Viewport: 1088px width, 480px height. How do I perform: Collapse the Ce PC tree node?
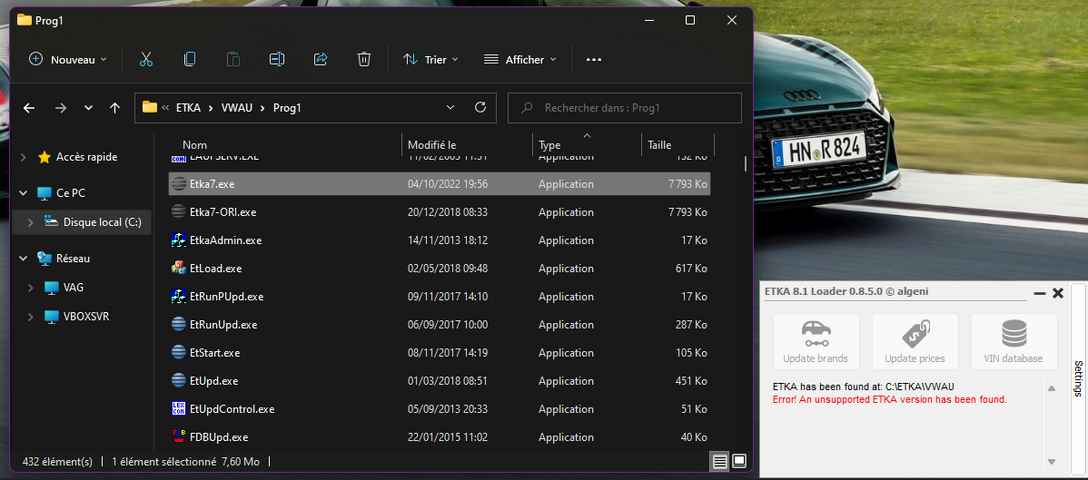pyautogui.click(x=24, y=193)
